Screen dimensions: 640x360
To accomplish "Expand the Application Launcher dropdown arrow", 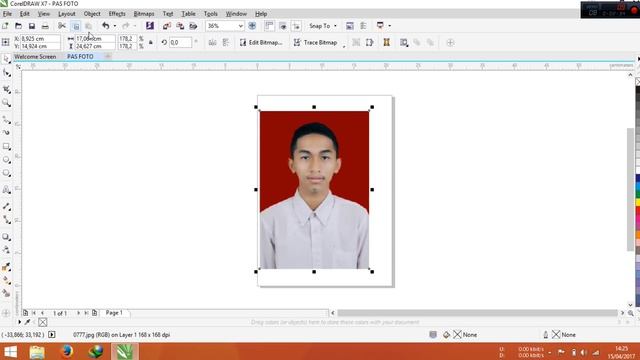I will click(x=389, y=26).
